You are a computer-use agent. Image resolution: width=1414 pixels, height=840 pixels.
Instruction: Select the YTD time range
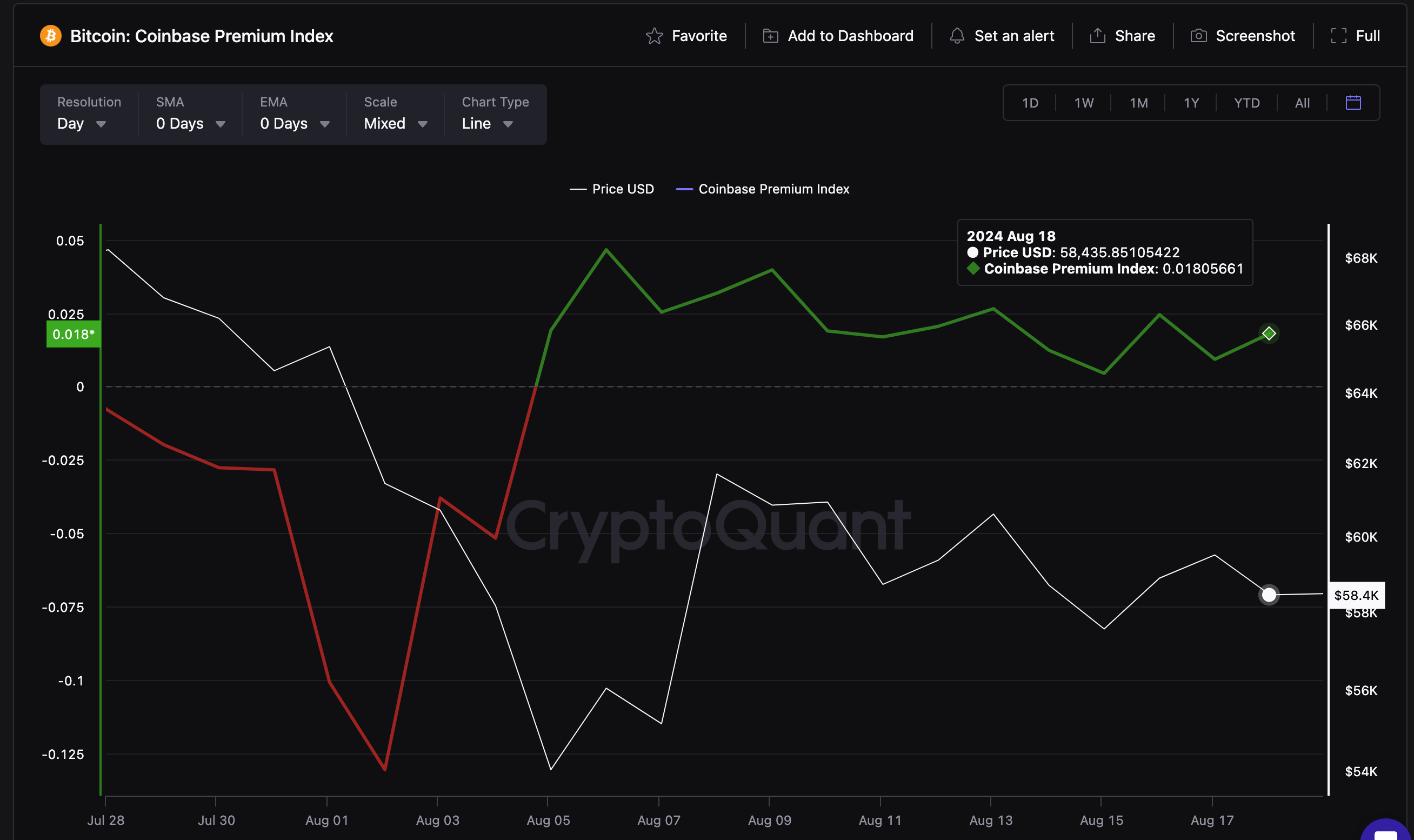click(x=1246, y=103)
